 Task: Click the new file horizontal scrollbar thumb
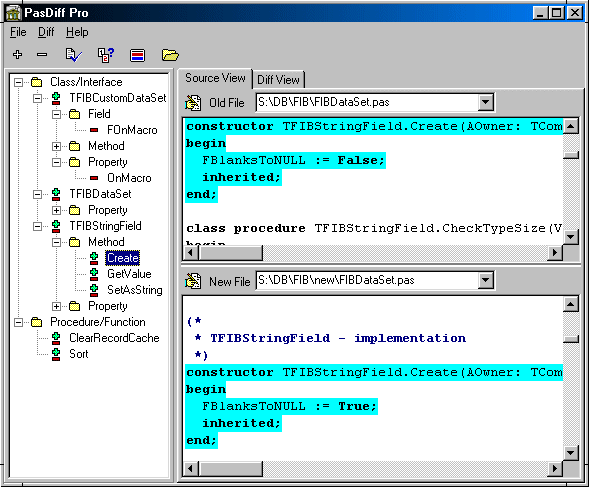click(231, 469)
